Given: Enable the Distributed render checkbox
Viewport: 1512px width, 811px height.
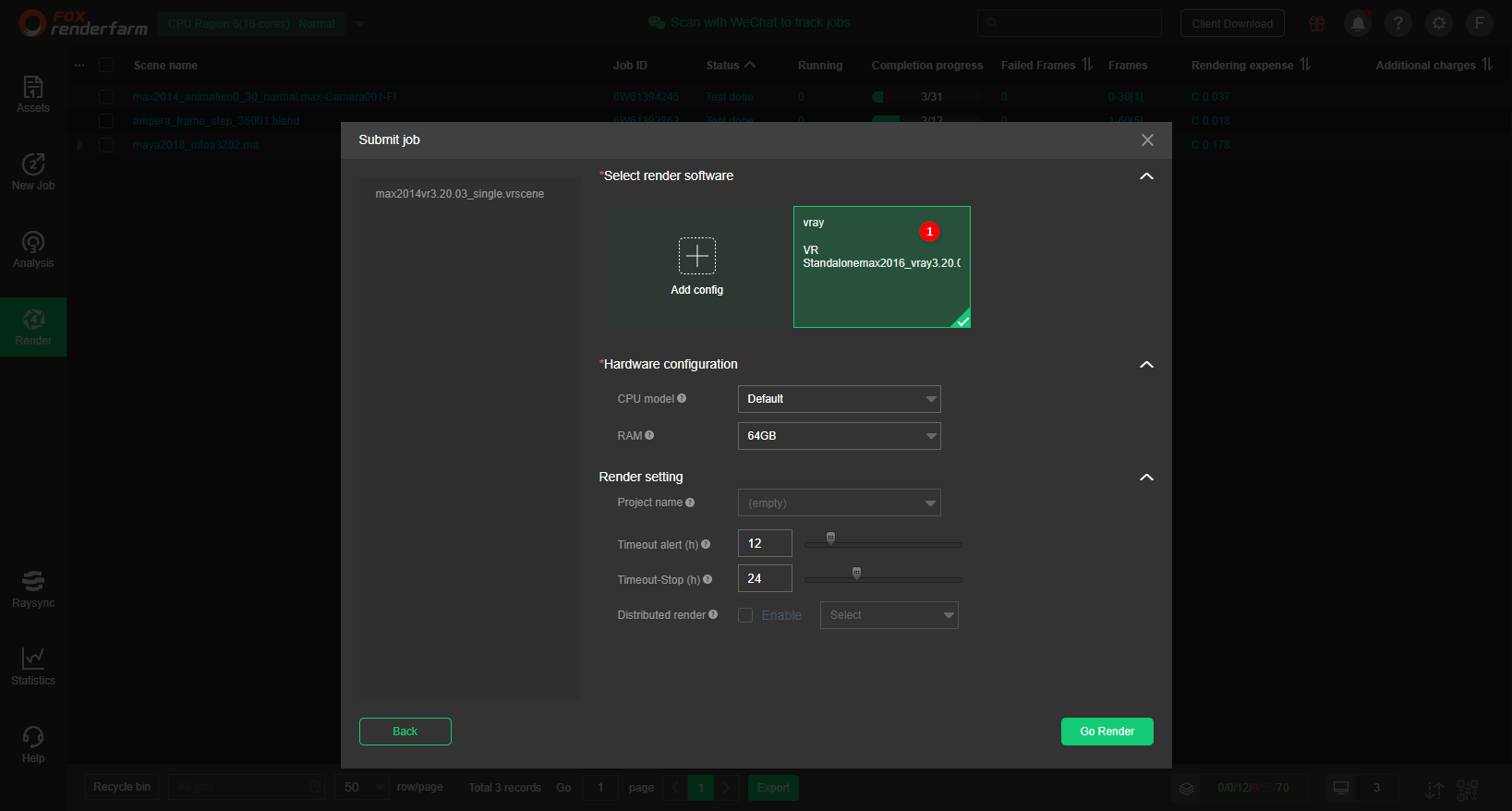Looking at the screenshot, I should (745, 615).
